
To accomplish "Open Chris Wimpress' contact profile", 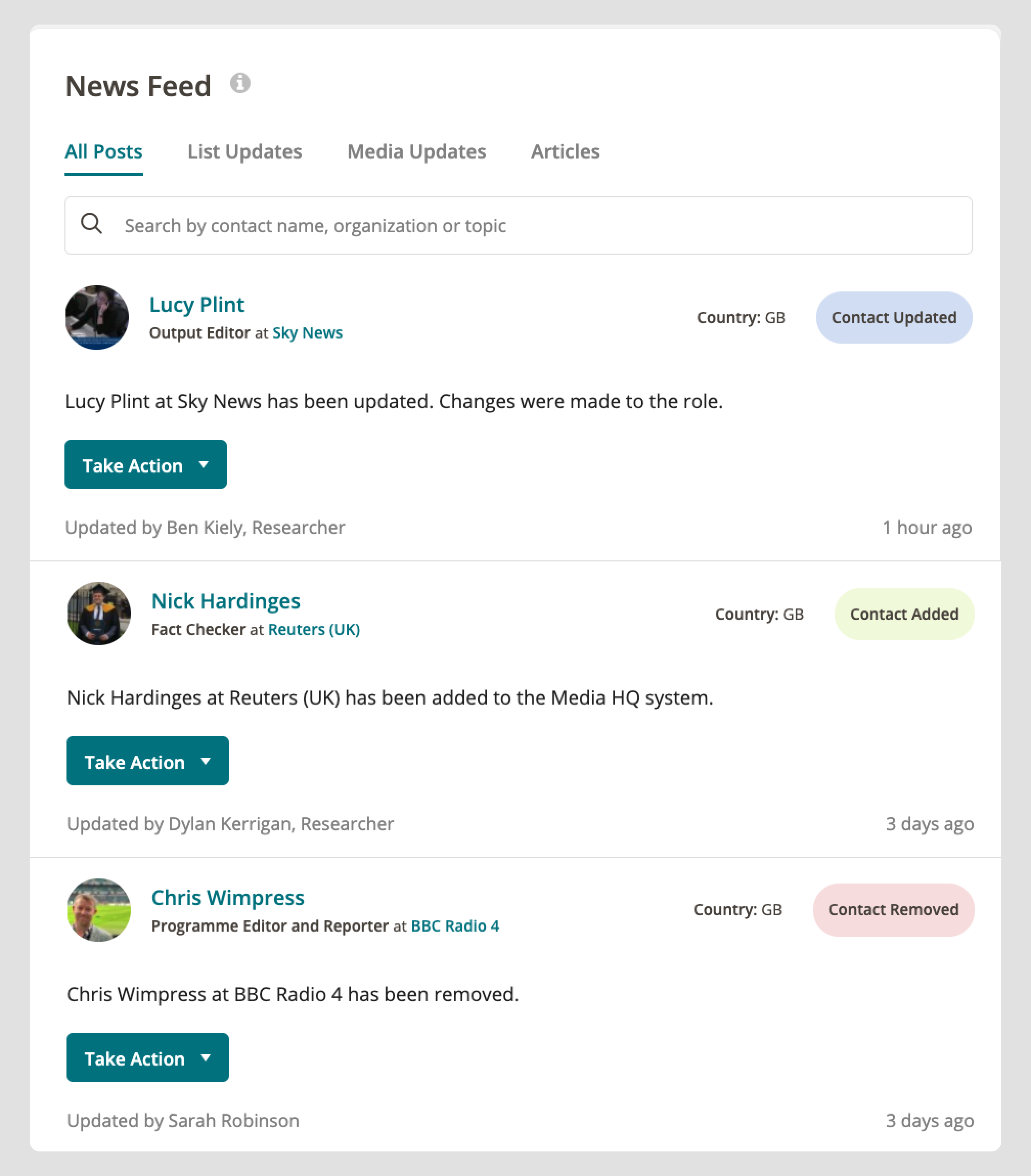I will point(228,898).
